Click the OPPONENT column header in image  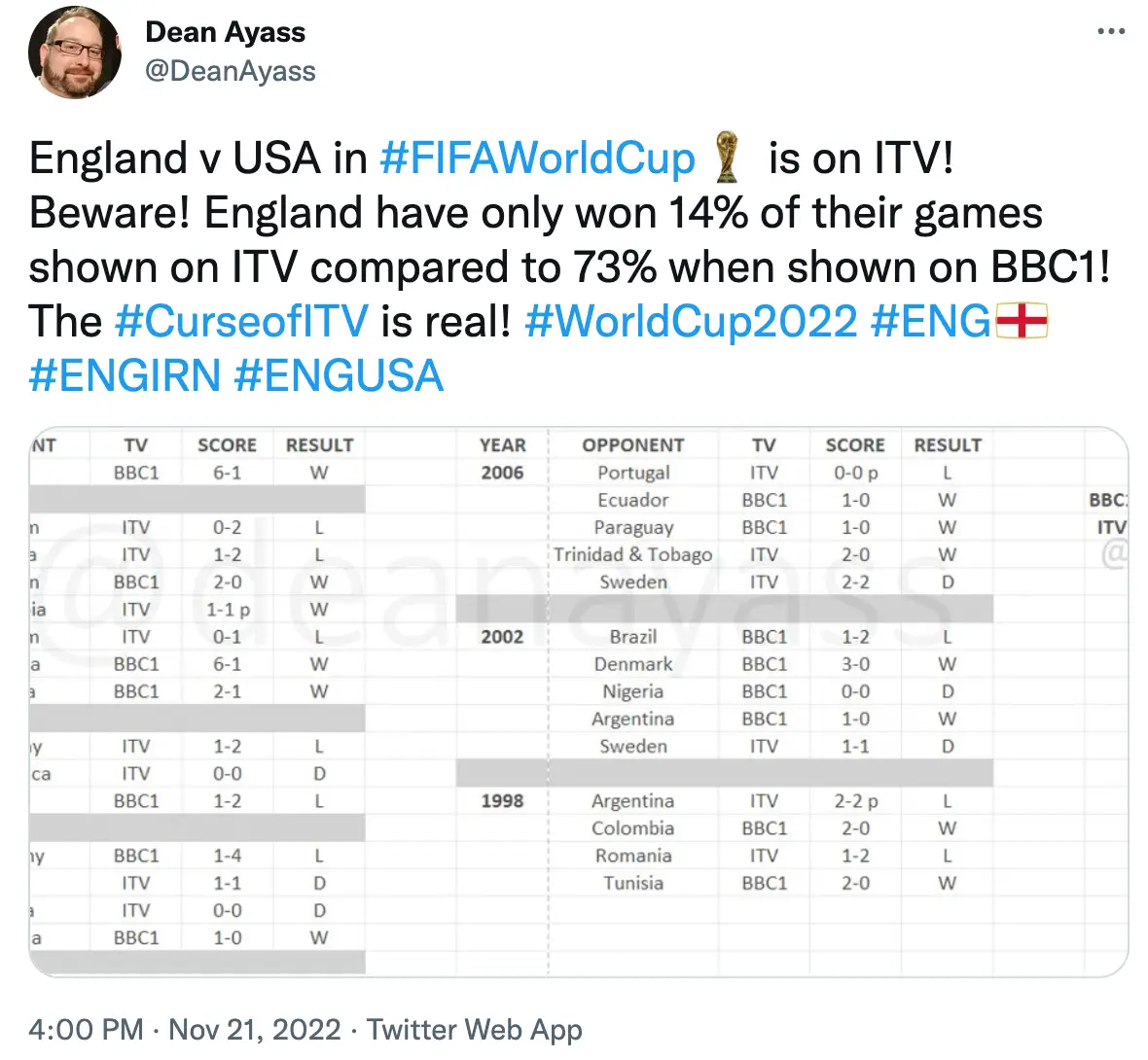tap(633, 445)
